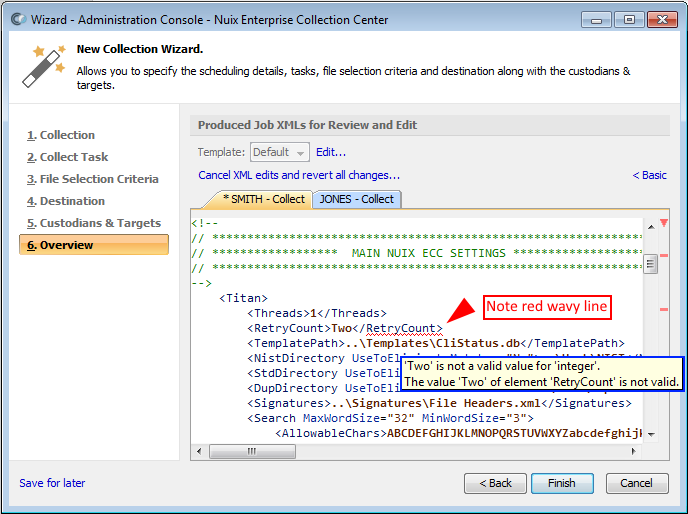Viewport: 688px width, 514px height.
Task: Click the lowest red error stripe beside scrollbar
Action: click(x=664, y=309)
